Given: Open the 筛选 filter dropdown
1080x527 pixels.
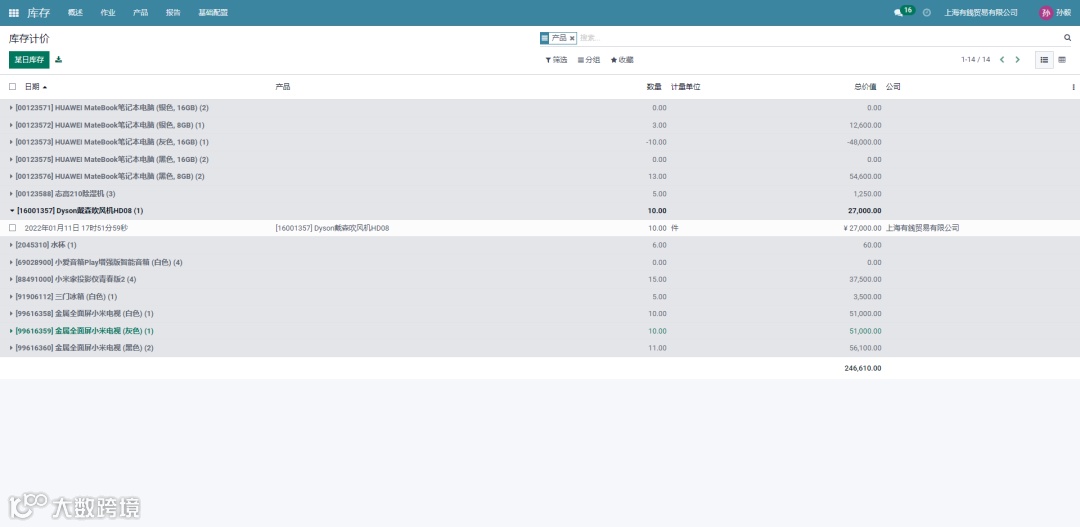Looking at the screenshot, I should tap(557, 60).
